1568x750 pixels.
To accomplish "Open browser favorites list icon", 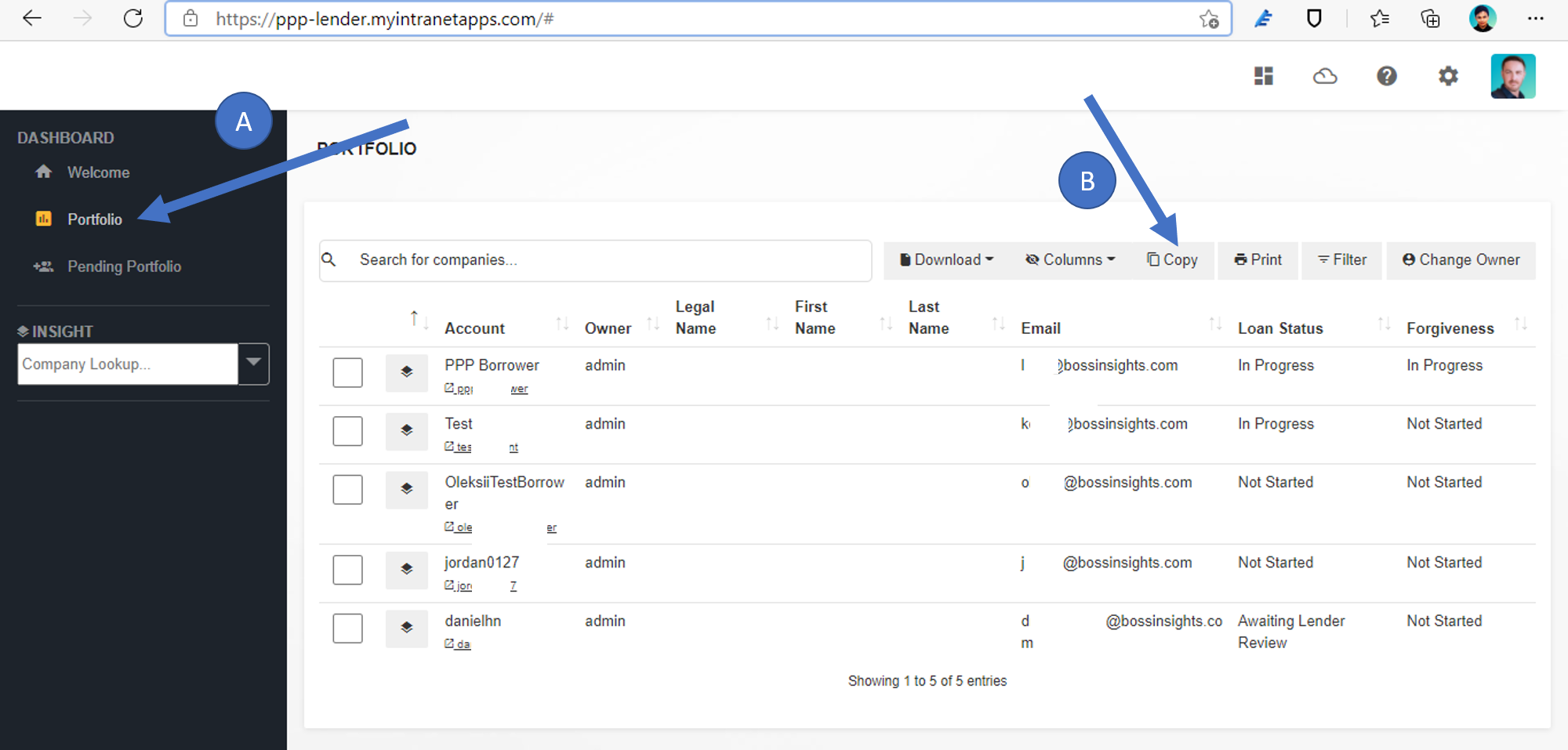I will click(x=1380, y=18).
